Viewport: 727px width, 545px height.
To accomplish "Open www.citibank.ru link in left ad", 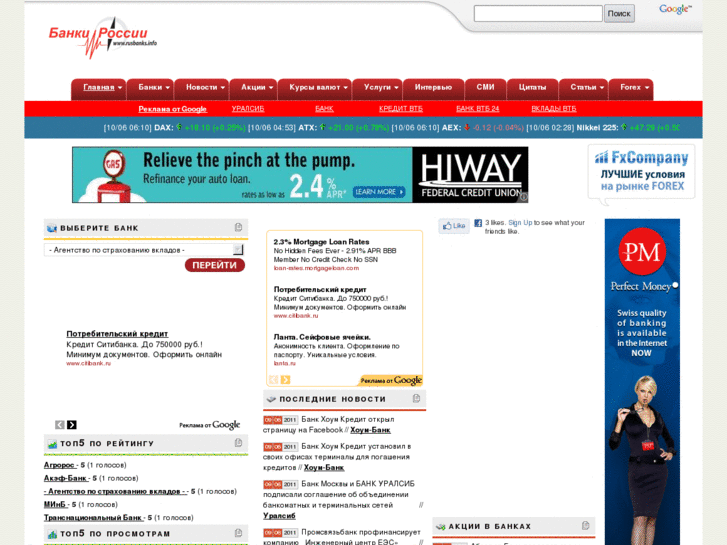I will pos(89,364).
